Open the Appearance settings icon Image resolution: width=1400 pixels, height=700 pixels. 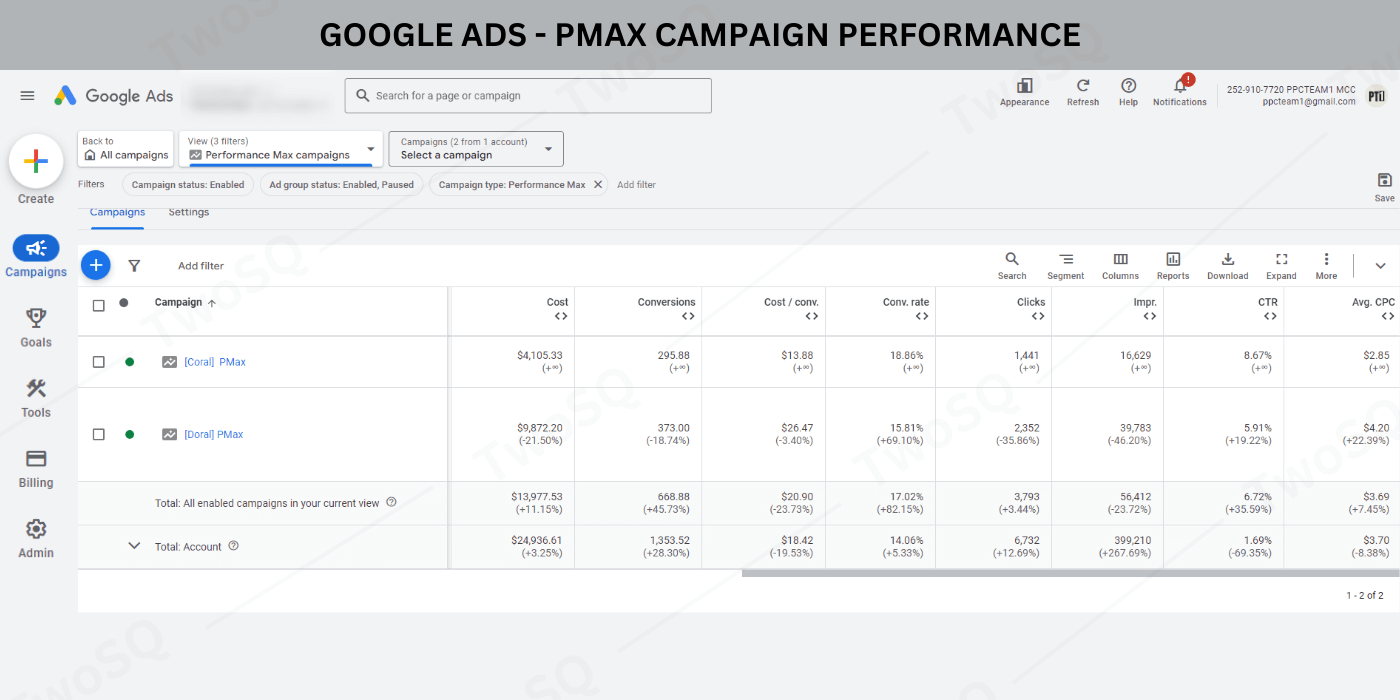point(1024,87)
